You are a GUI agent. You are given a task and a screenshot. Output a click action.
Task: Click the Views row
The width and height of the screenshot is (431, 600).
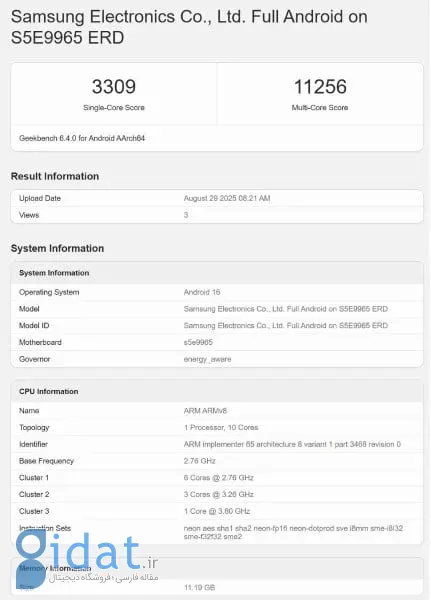coord(217,215)
